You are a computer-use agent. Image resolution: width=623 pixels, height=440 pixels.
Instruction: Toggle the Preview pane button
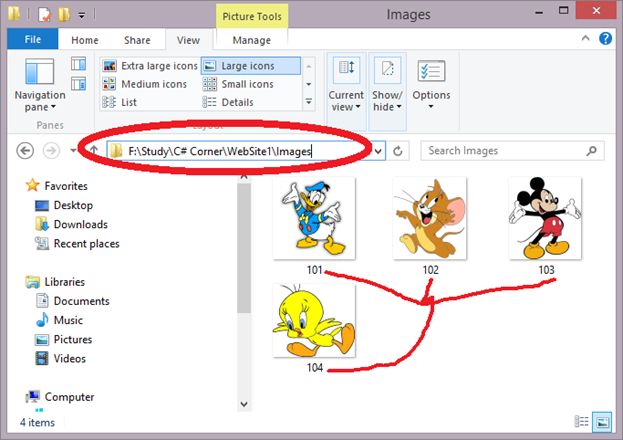tap(78, 64)
